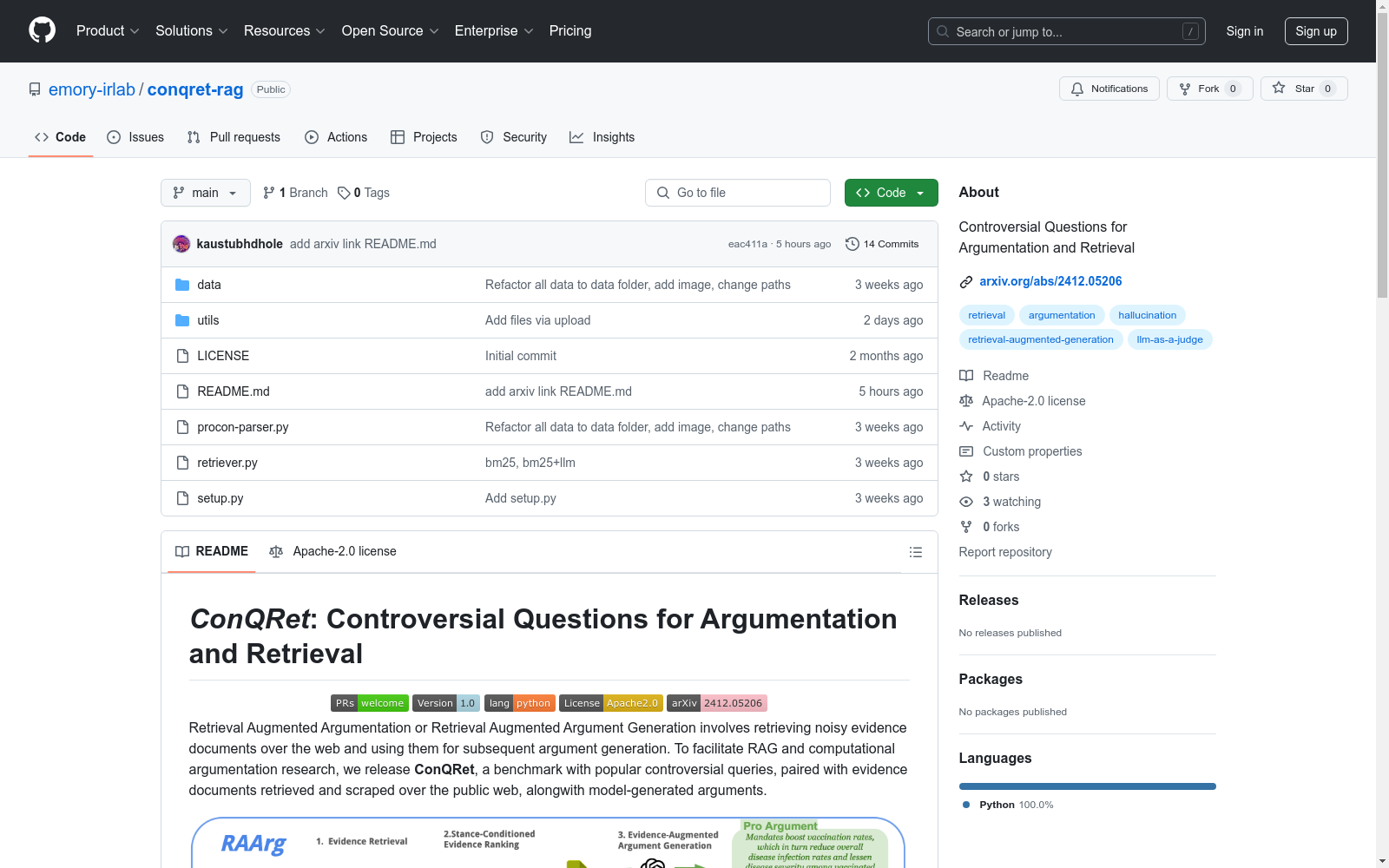Open the main branch selector dropdown
This screenshot has height=868, width=1389.
[206, 193]
